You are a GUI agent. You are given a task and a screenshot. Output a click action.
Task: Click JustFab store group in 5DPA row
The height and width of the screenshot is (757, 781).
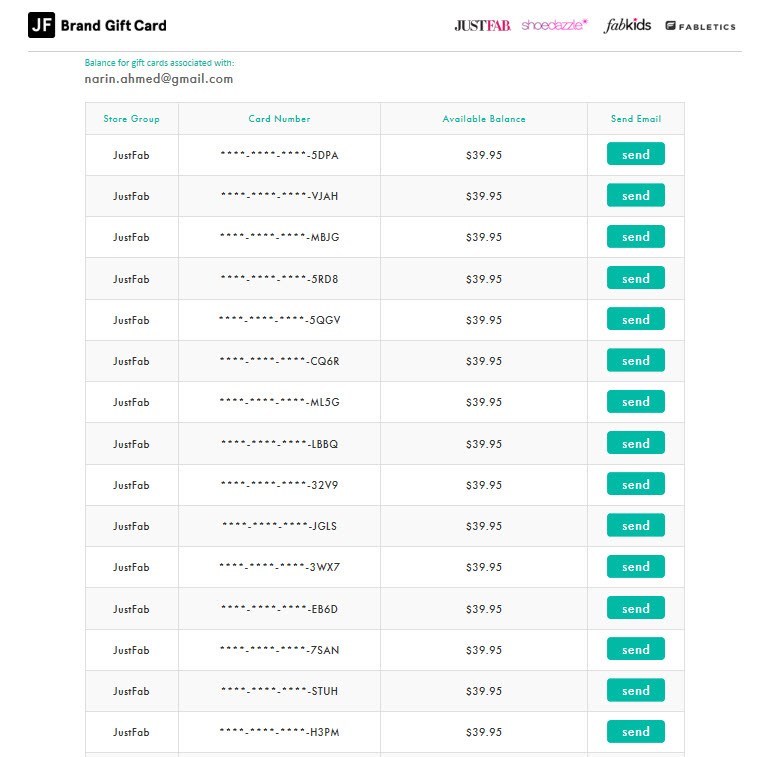click(x=131, y=155)
